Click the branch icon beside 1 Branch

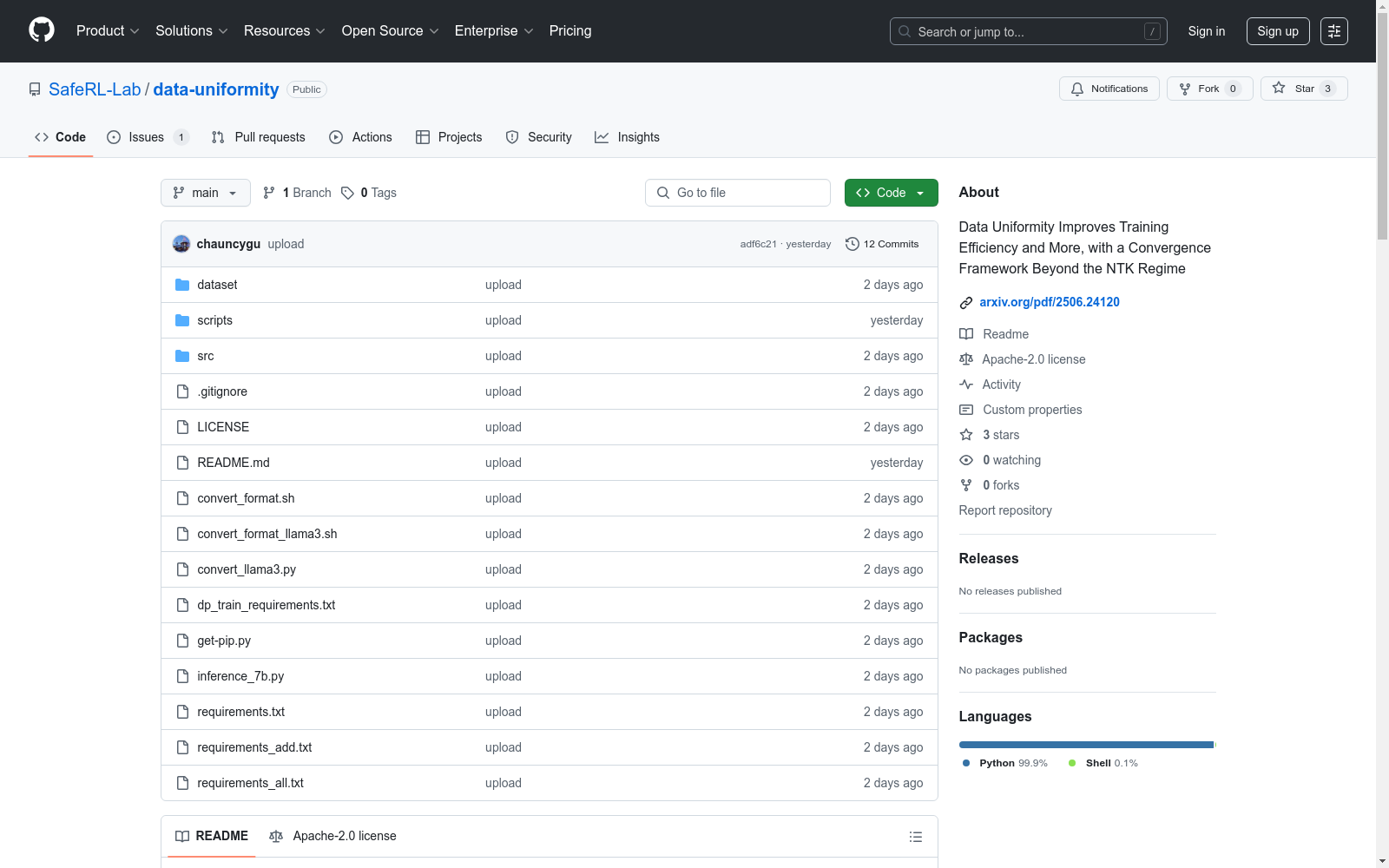tap(269, 193)
